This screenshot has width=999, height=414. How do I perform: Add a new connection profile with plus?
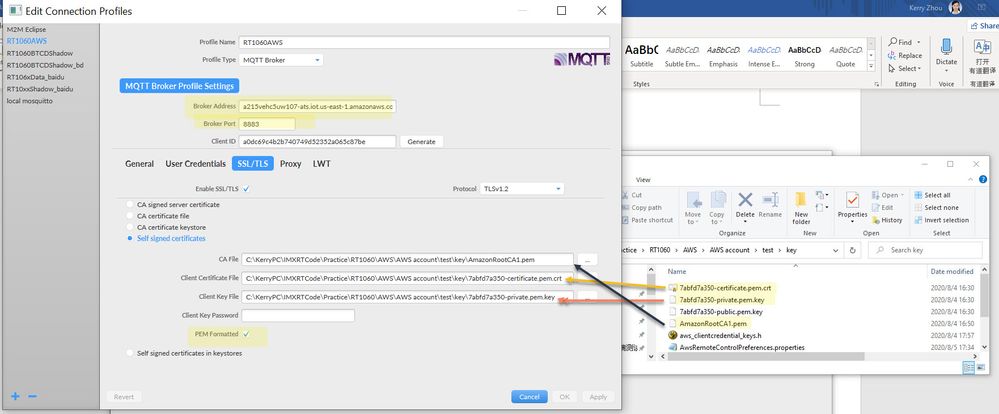(15, 396)
